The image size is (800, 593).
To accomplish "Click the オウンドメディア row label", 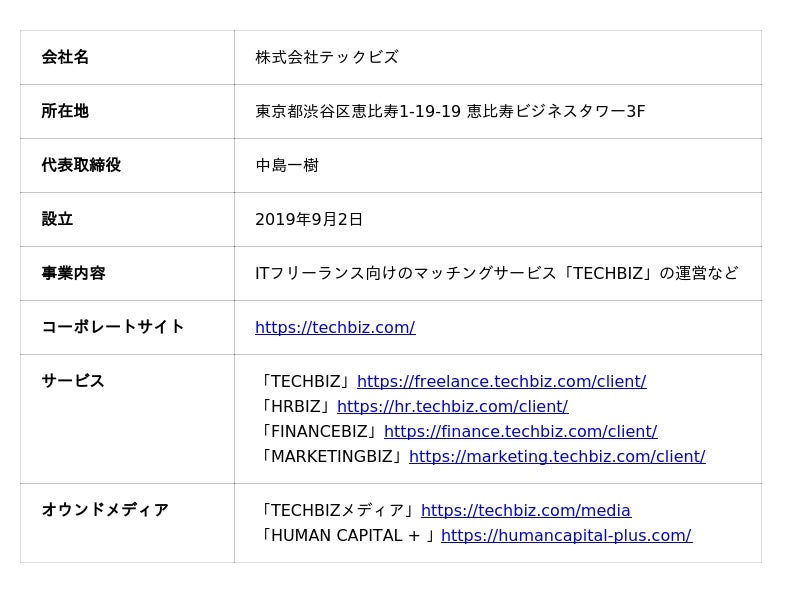I will (105, 510).
